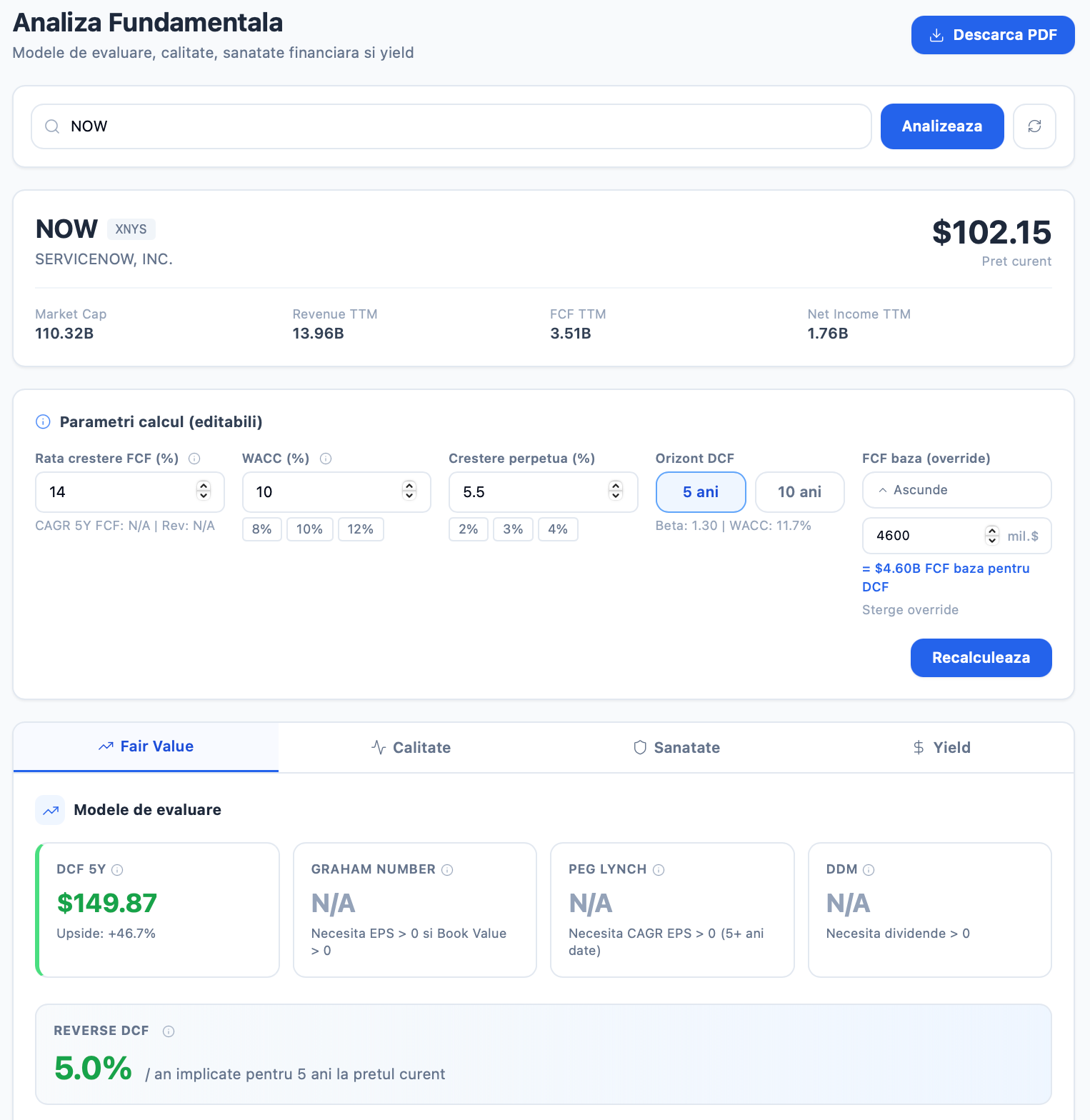Click info icon beside Rata crestere FCF
The width and height of the screenshot is (1090, 1120).
(x=194, y=459)
